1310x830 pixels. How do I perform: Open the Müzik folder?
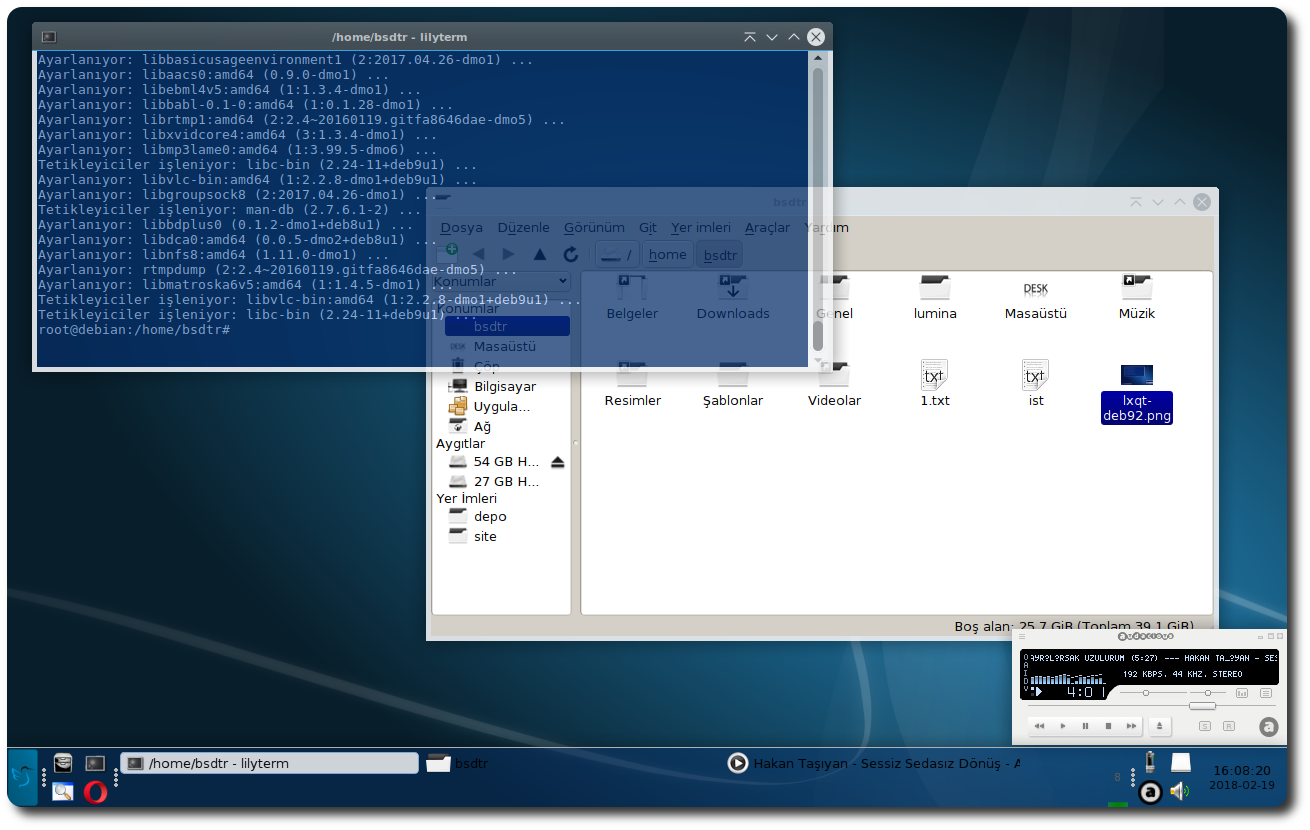pos(1137,298)
